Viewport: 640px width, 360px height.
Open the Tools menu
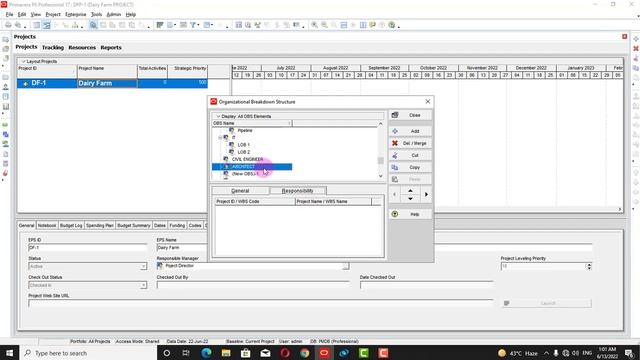(96, 14)
